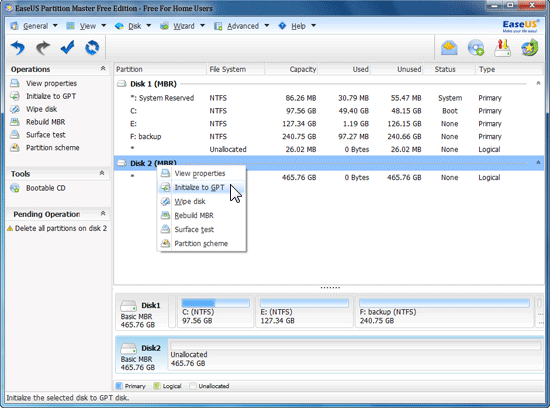Click the green star globe icon in the toolbar
This screenshot has height=408, width=550.
529,48
